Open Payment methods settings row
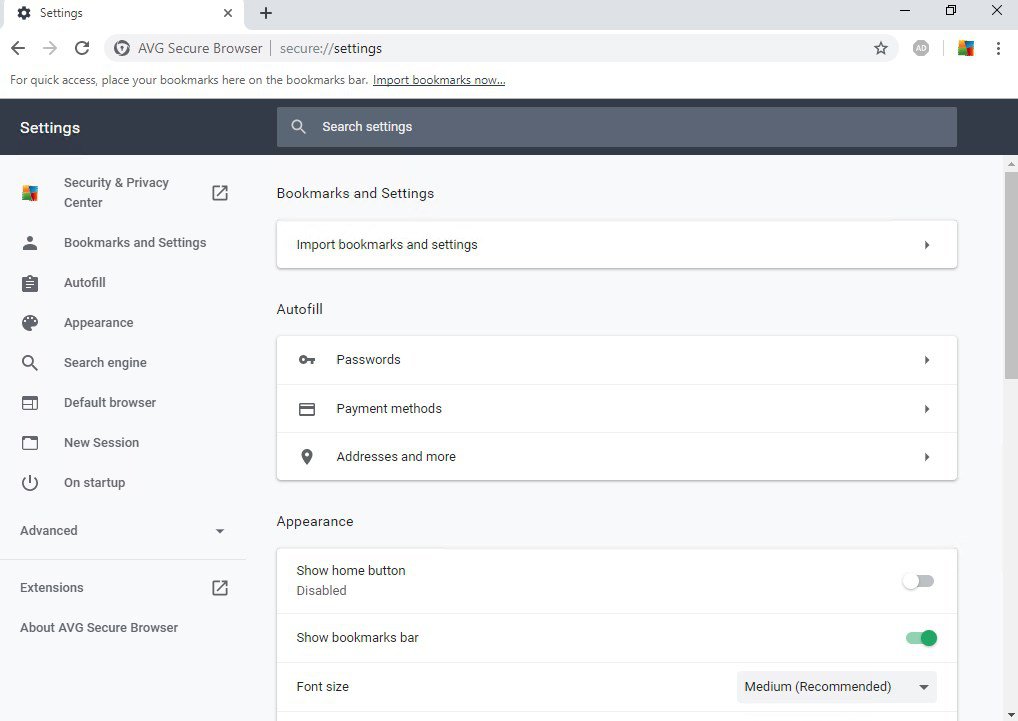The height and width of the screenshot is (721, 1018). pyautogui.click(x=616, y=409)
